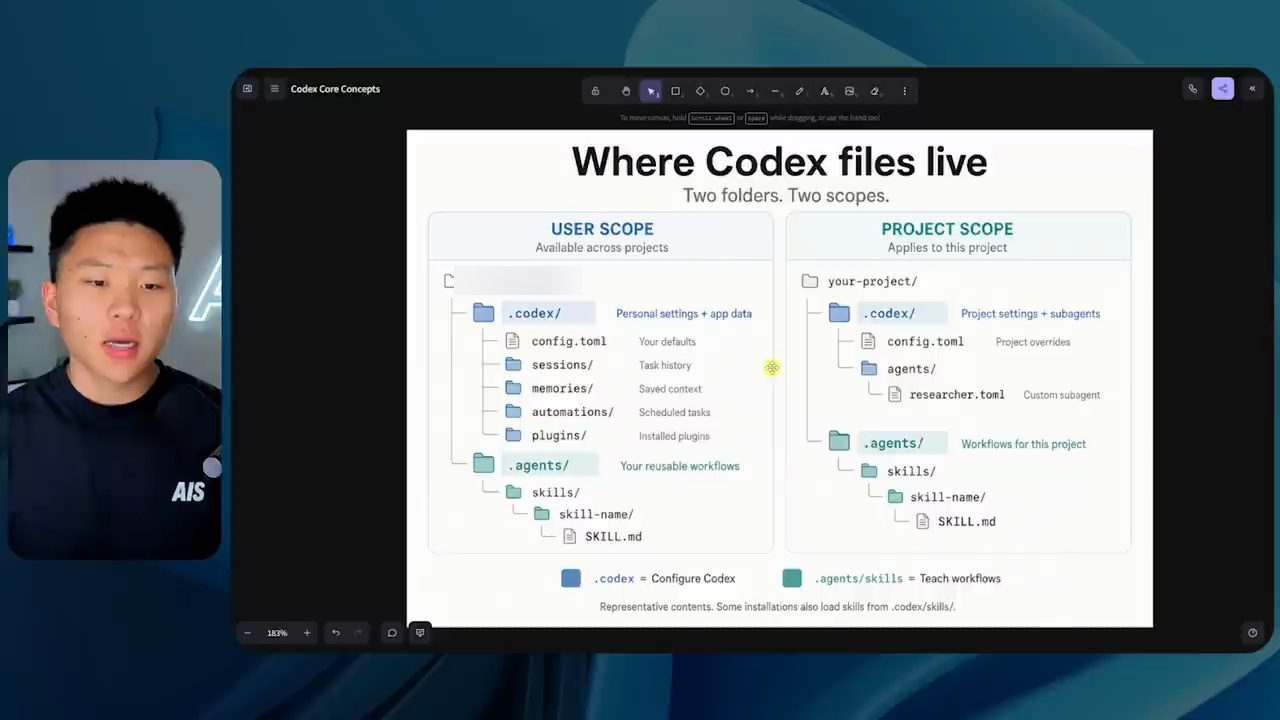This screenshot has height=720, width=1280.
Task: Click the Codex Core Concepts title
Action: pyautogui.click(x=335, y=89)
